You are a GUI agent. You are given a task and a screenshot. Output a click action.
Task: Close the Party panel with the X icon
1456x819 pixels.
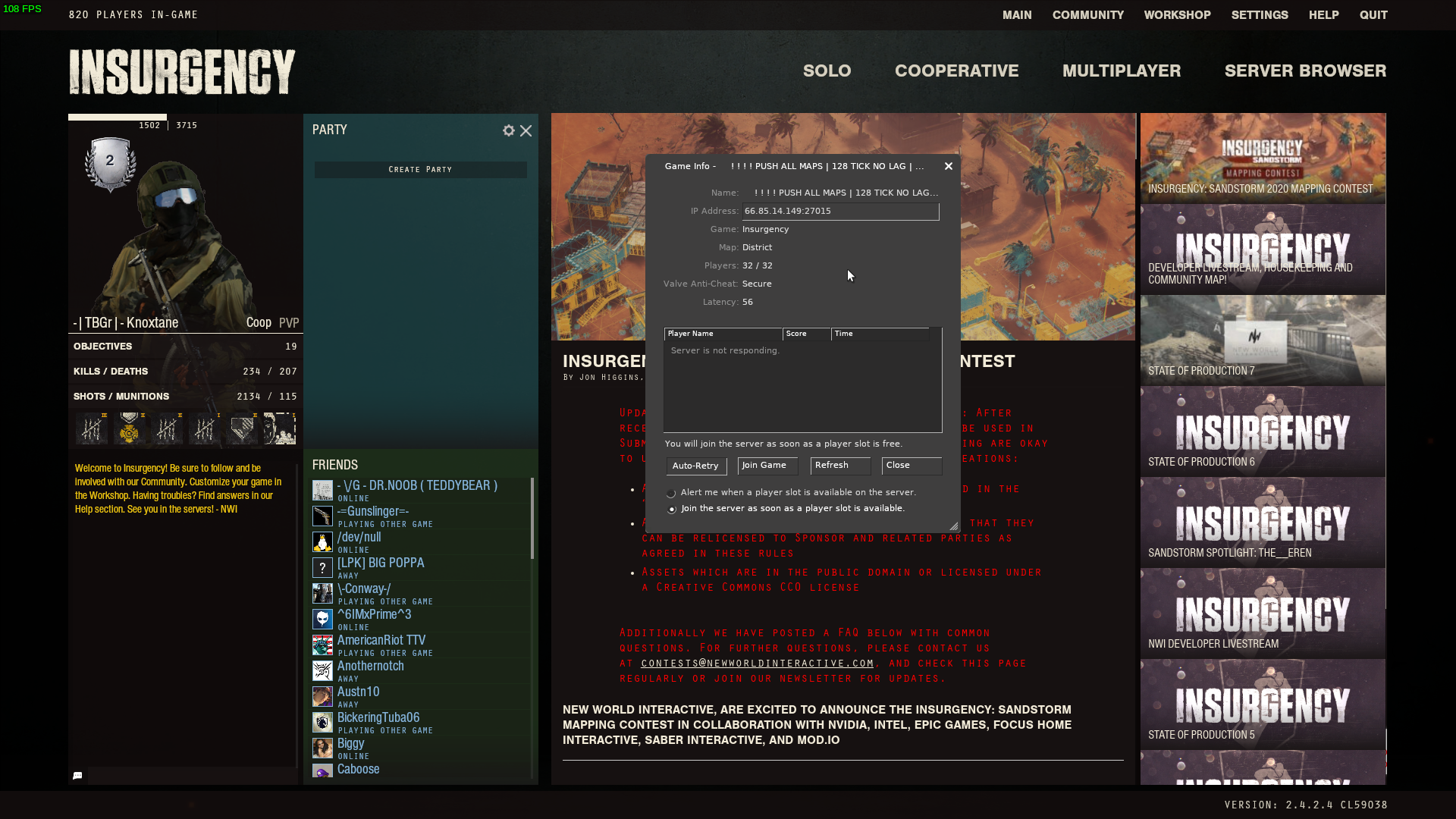point(526,130)
